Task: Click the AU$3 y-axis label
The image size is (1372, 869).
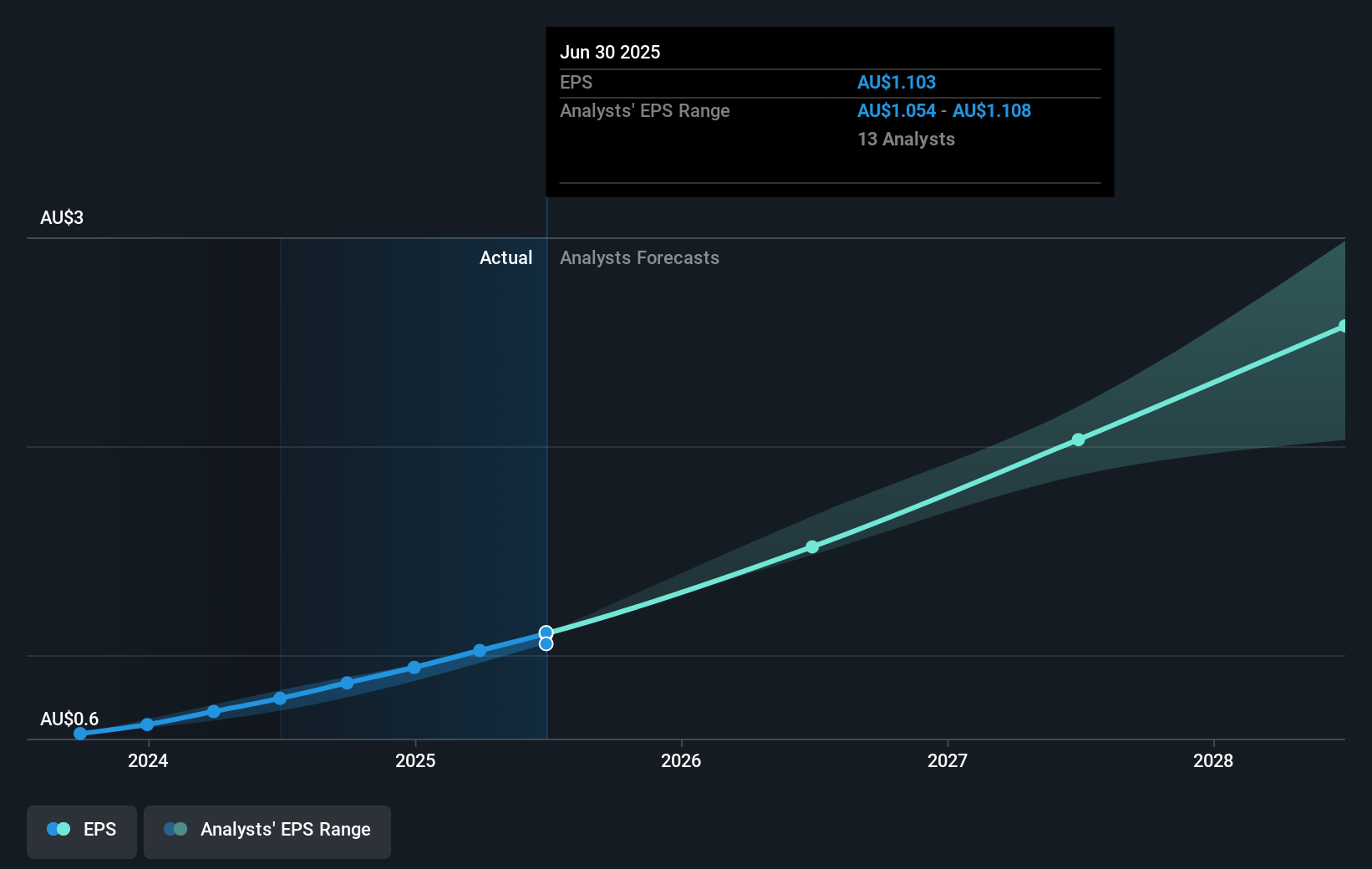Action: [x=62, y=217]
